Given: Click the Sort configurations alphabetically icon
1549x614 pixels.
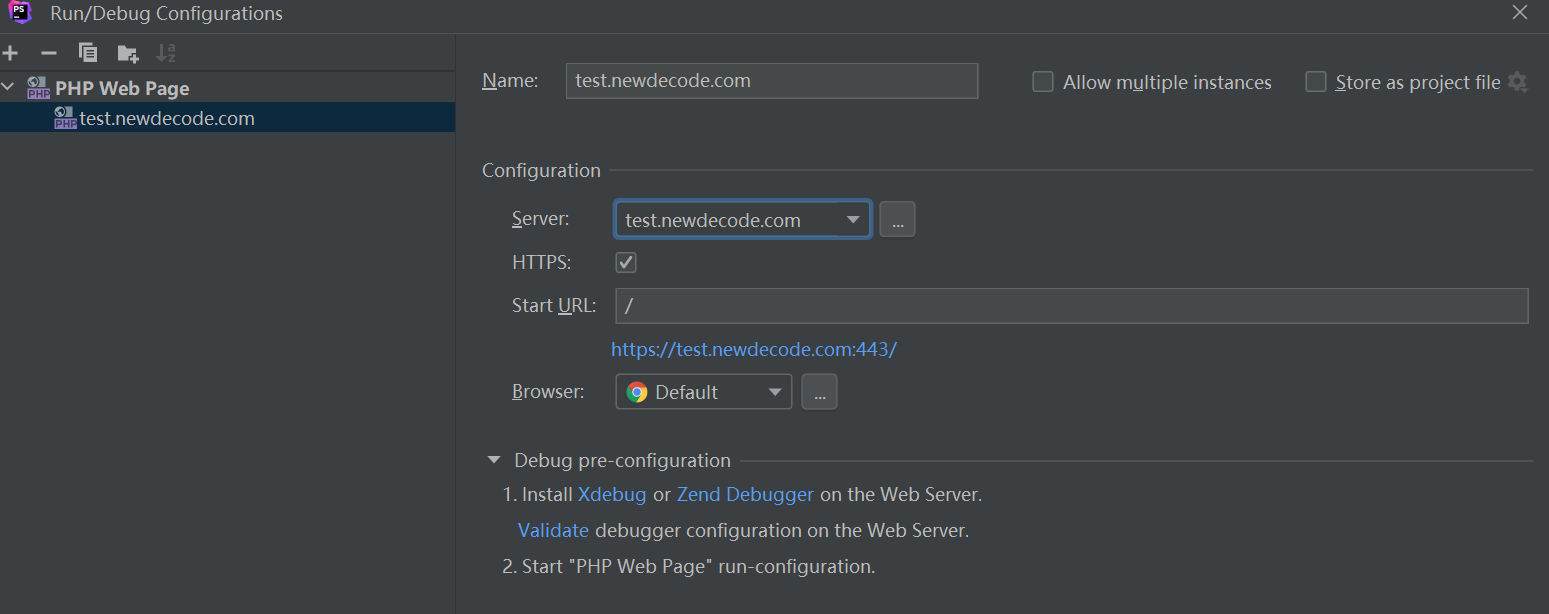Looking at the screenshot, I should 166,53.
